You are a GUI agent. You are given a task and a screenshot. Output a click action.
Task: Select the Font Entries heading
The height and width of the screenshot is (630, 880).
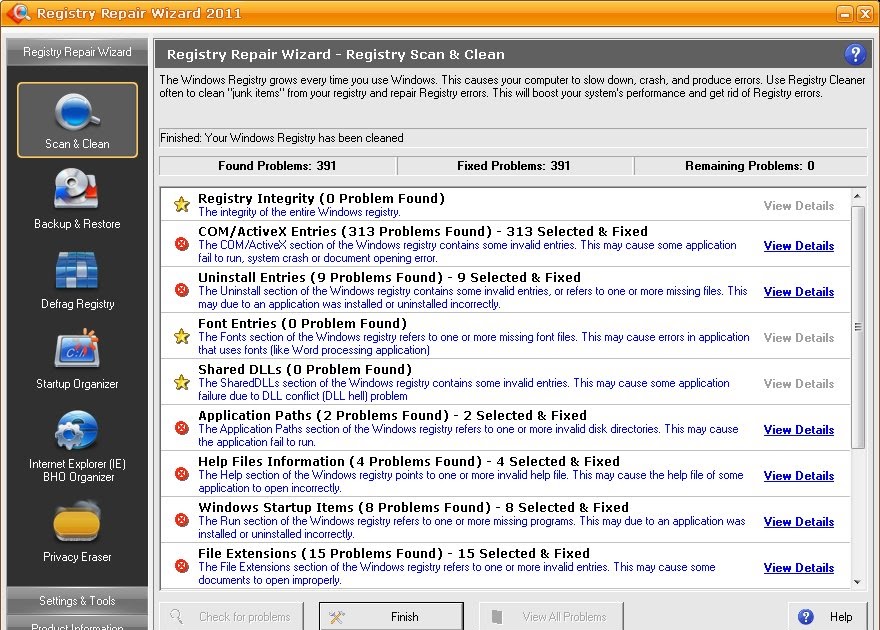pos(302,324)
